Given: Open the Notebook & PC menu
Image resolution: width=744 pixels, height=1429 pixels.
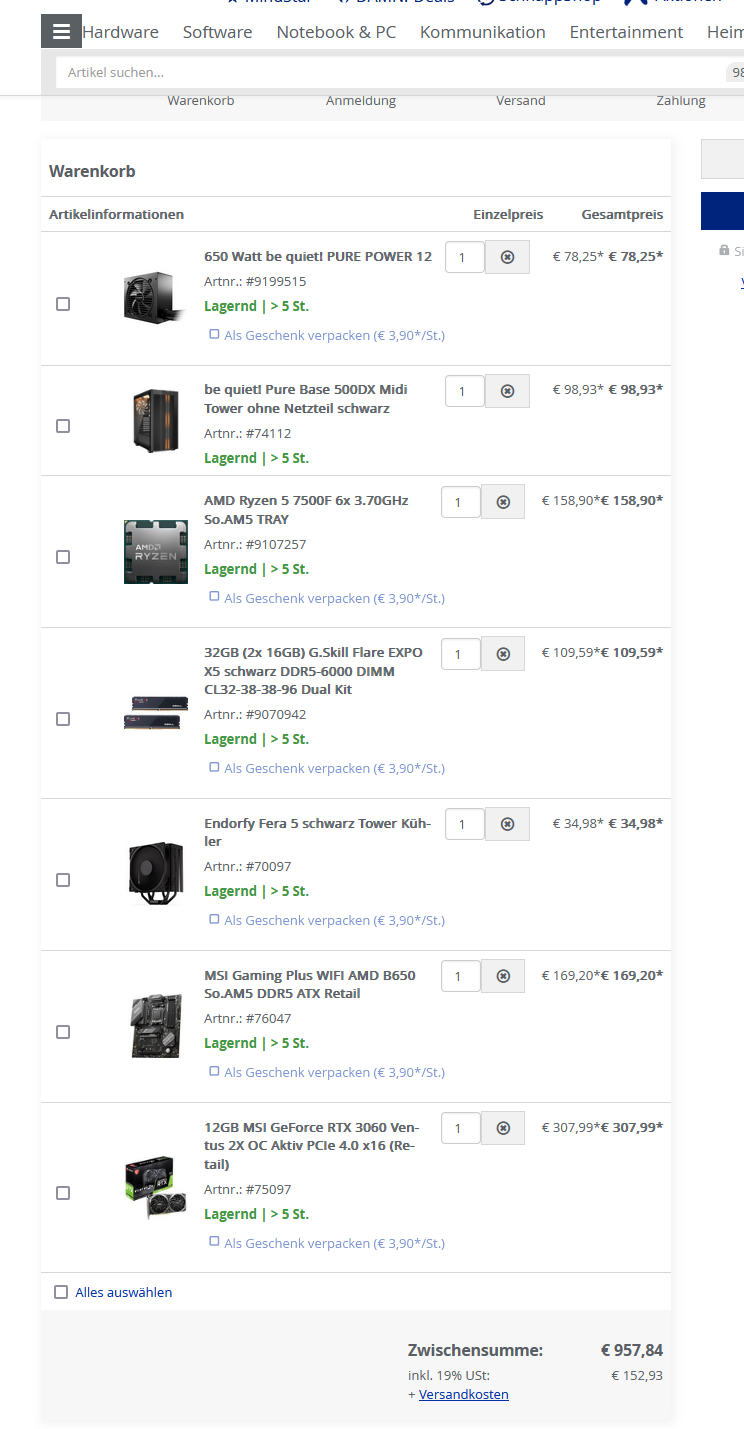Looking at the screenshot, I should 336,32.
